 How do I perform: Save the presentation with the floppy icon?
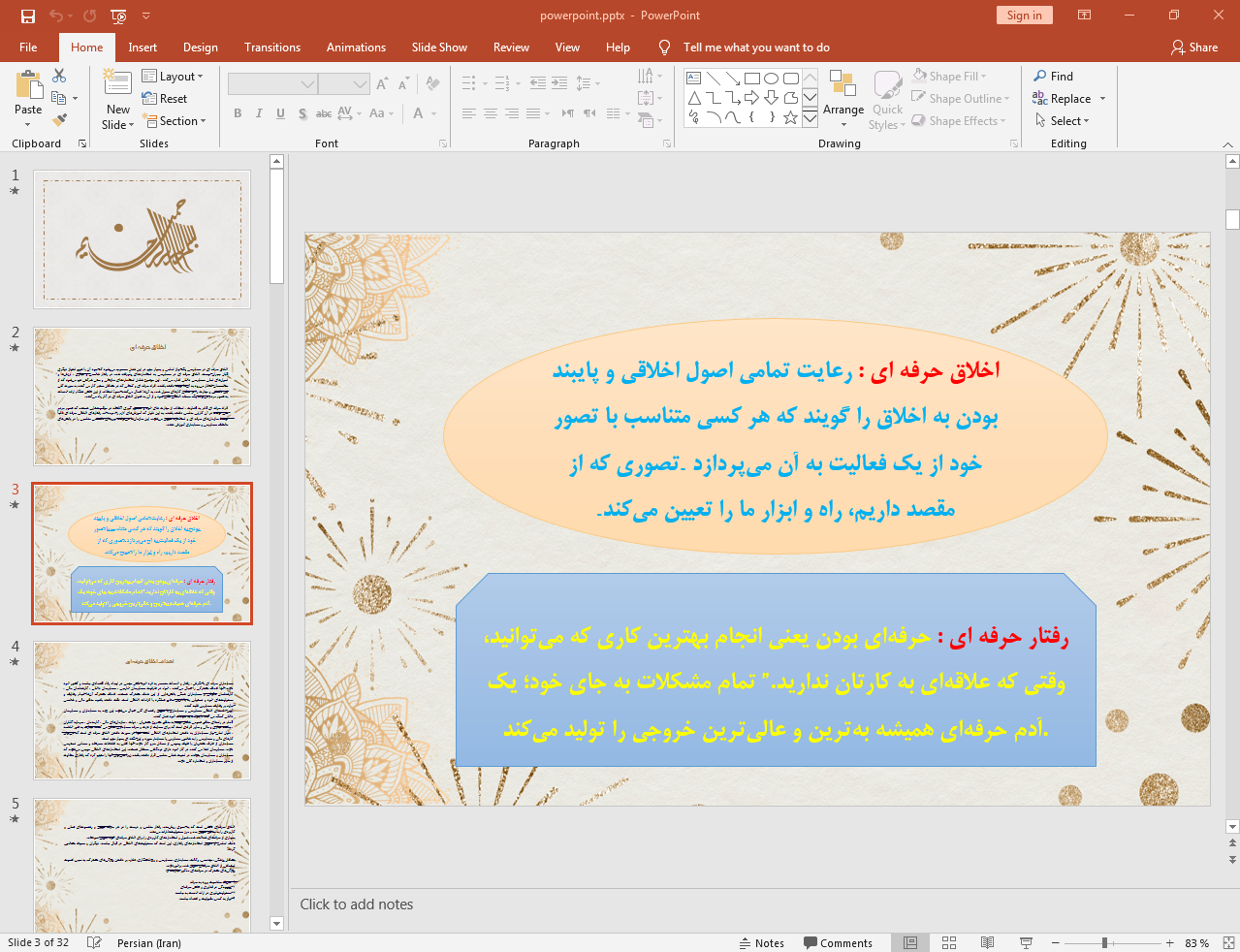point(27,16)
